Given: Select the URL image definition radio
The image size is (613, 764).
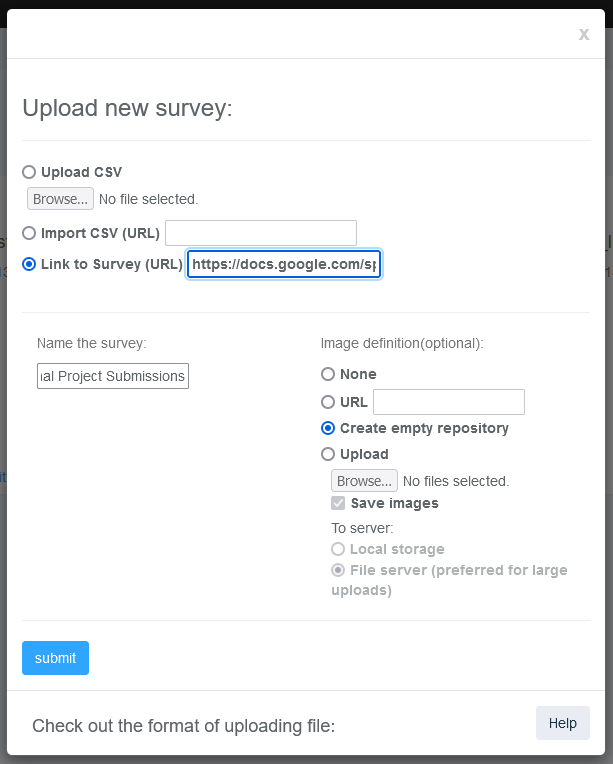Looking at the screenshot, I should [328, 402].
